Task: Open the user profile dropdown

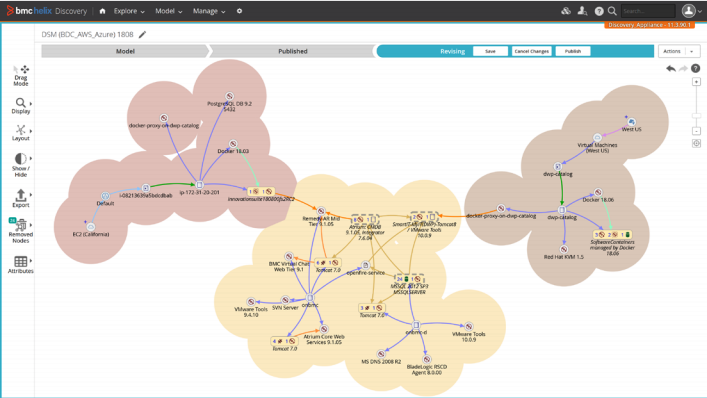Action: (692, 11)
